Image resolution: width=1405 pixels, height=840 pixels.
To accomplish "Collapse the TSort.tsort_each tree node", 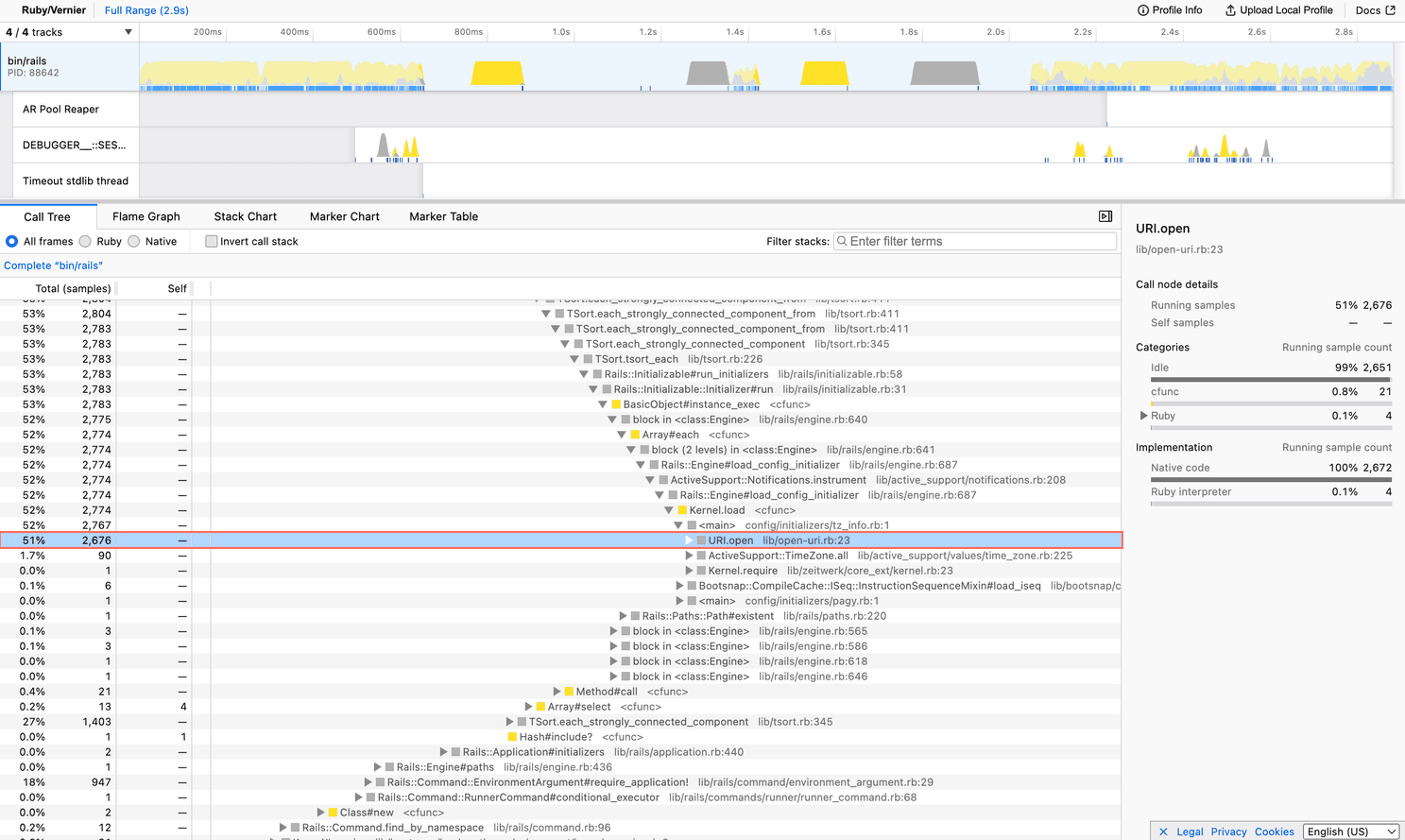I will point(574,359).
